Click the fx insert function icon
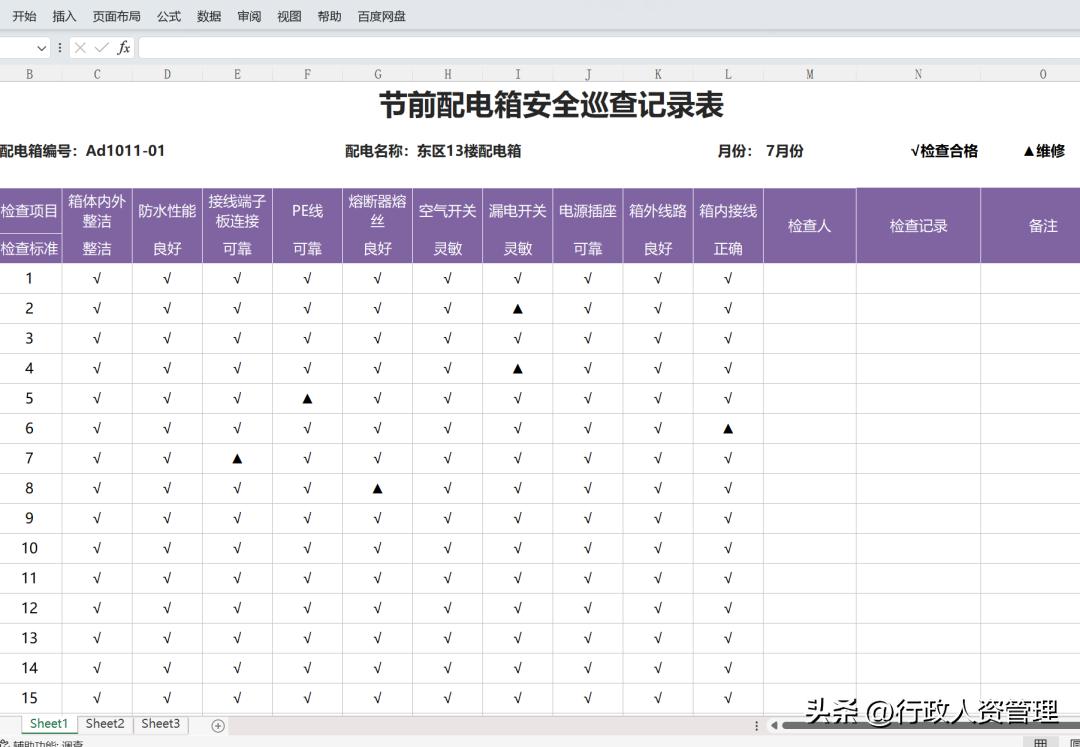 tap(122, 47)
